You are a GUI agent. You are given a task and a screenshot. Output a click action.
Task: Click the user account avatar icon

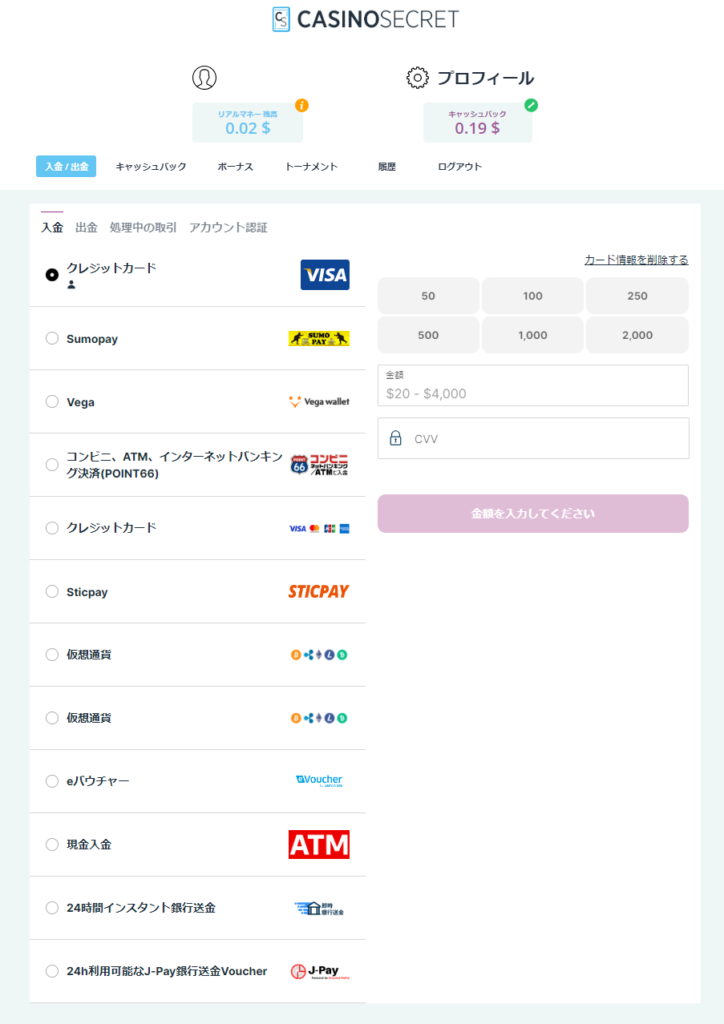pyautogui.click(x=204, y=78)
